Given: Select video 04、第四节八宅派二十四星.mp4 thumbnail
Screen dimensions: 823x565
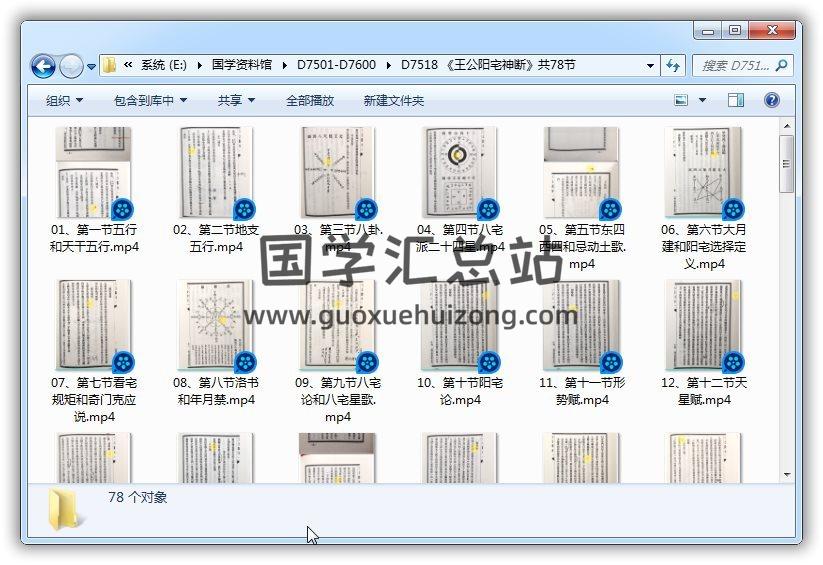Looking at the screenshot, I should pos(459,172).
